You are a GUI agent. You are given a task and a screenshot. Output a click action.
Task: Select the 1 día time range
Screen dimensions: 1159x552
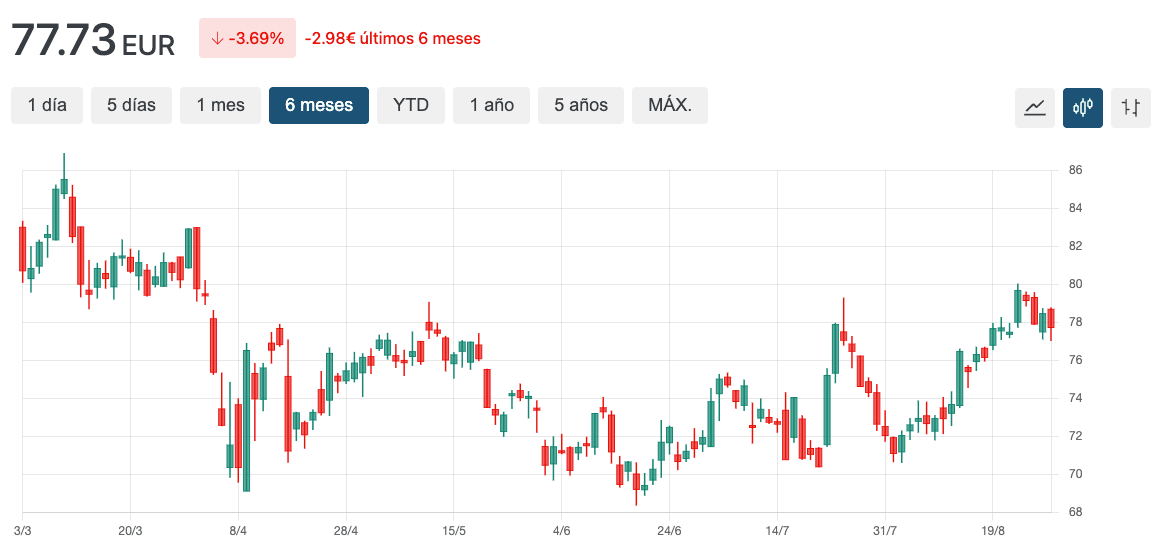pyautogui.click(x=47, y=105)
